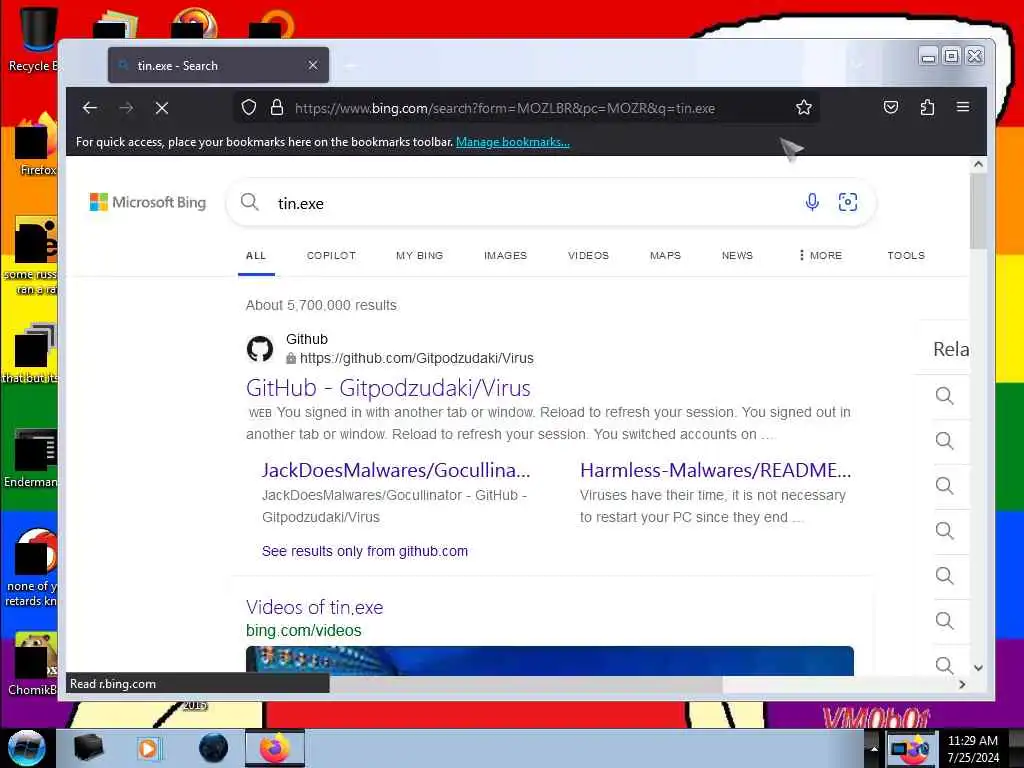This screenshot has width=1024, height=768.
Task: Switch to the VIDEOS tab
Action: pyautogui.click(x=588, y=255)
